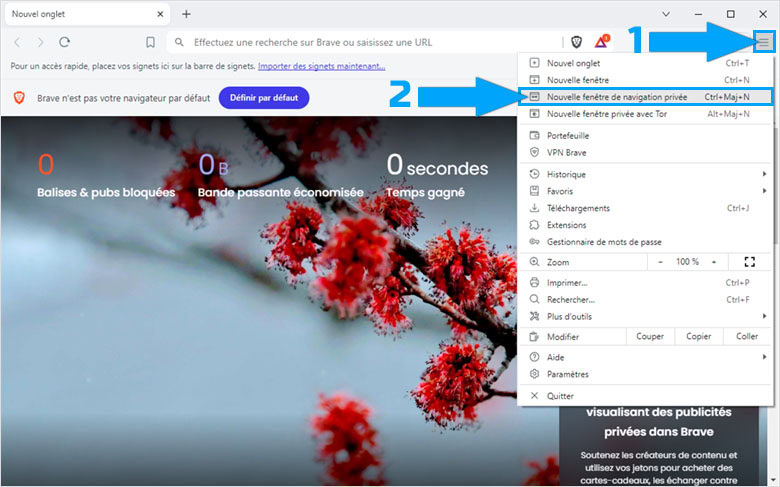This screenshot has height=487, width=780.
Task: Expand the Favoris submenu
Action: [645, 192]
